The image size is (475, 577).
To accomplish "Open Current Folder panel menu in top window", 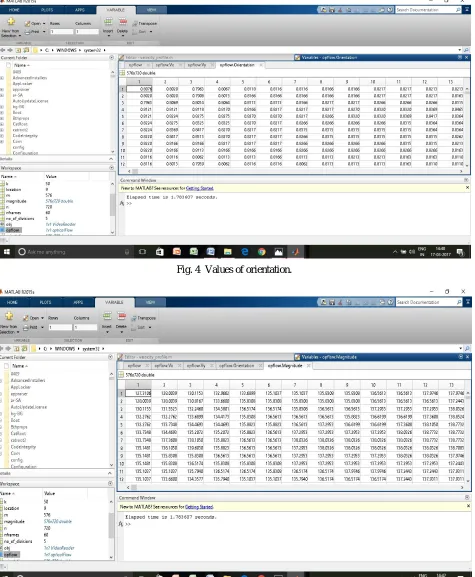I will (x=111, y=58).
